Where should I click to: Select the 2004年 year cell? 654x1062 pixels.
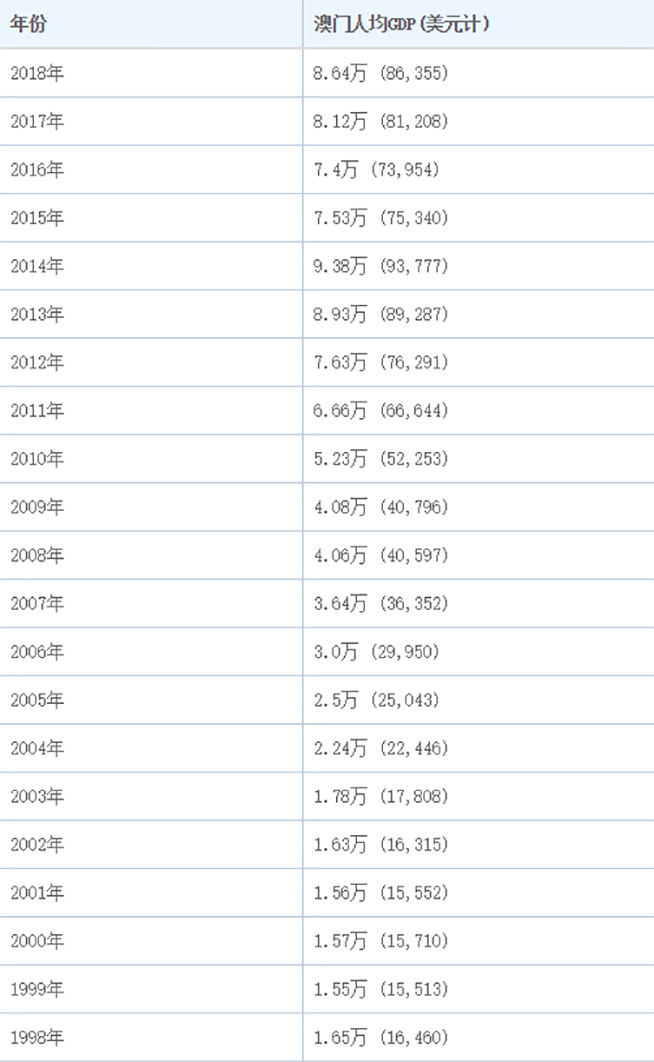click(37, 748)
